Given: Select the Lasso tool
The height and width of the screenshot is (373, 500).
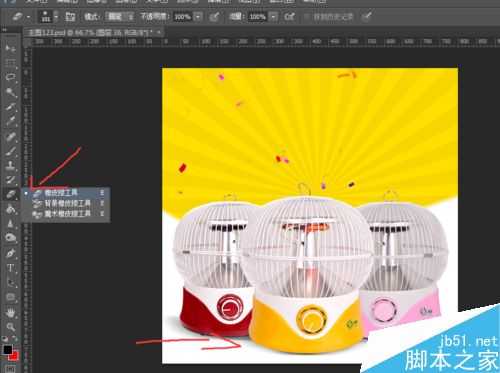Looking at the screenshot, I should (11, 77).
